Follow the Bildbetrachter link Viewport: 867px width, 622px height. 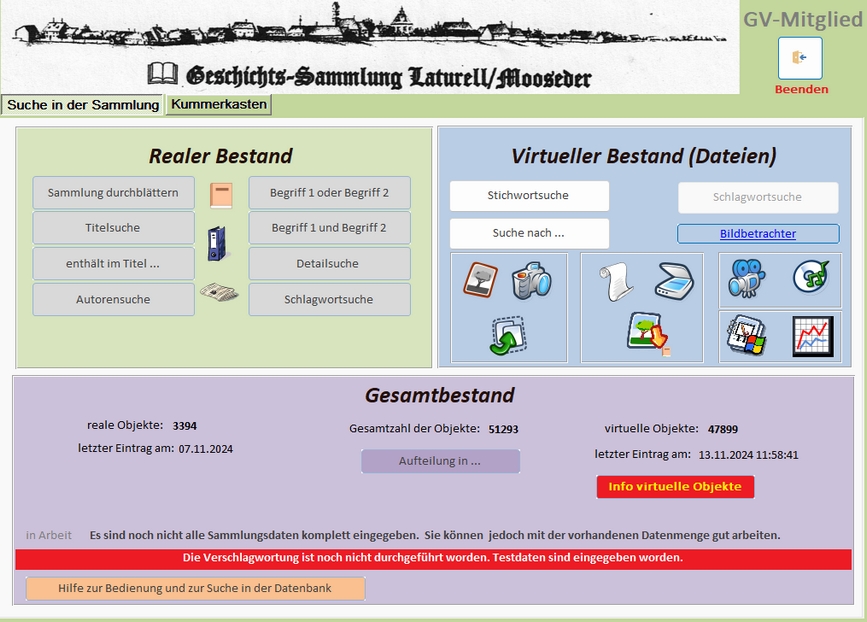[757, 234]
